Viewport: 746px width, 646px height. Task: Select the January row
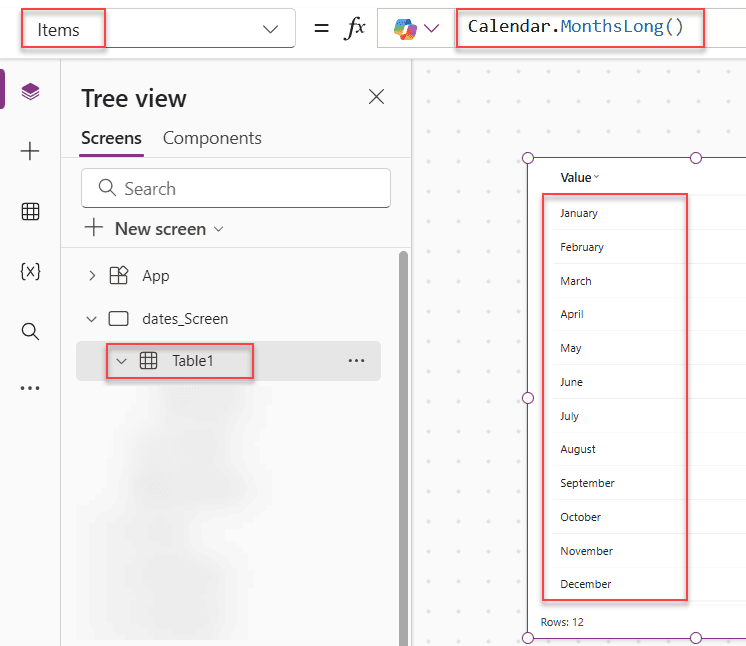579,213
